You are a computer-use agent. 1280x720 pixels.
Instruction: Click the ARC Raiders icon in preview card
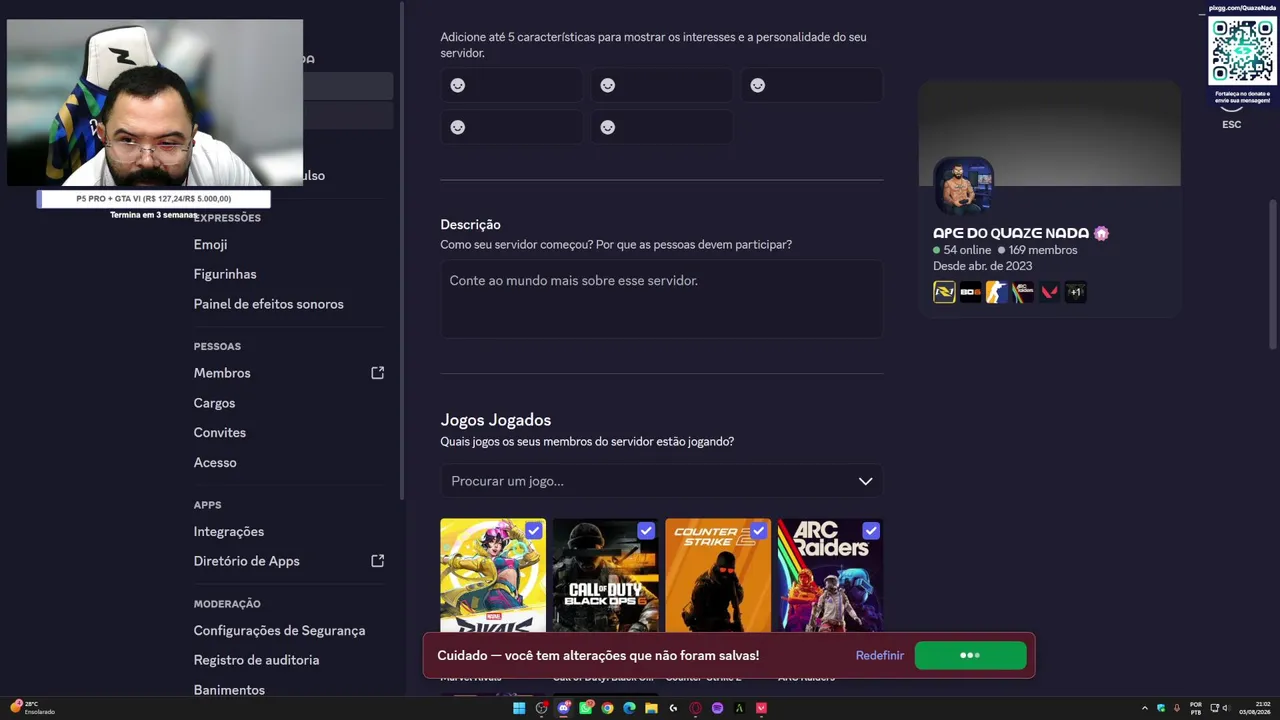pos(1022,292)
